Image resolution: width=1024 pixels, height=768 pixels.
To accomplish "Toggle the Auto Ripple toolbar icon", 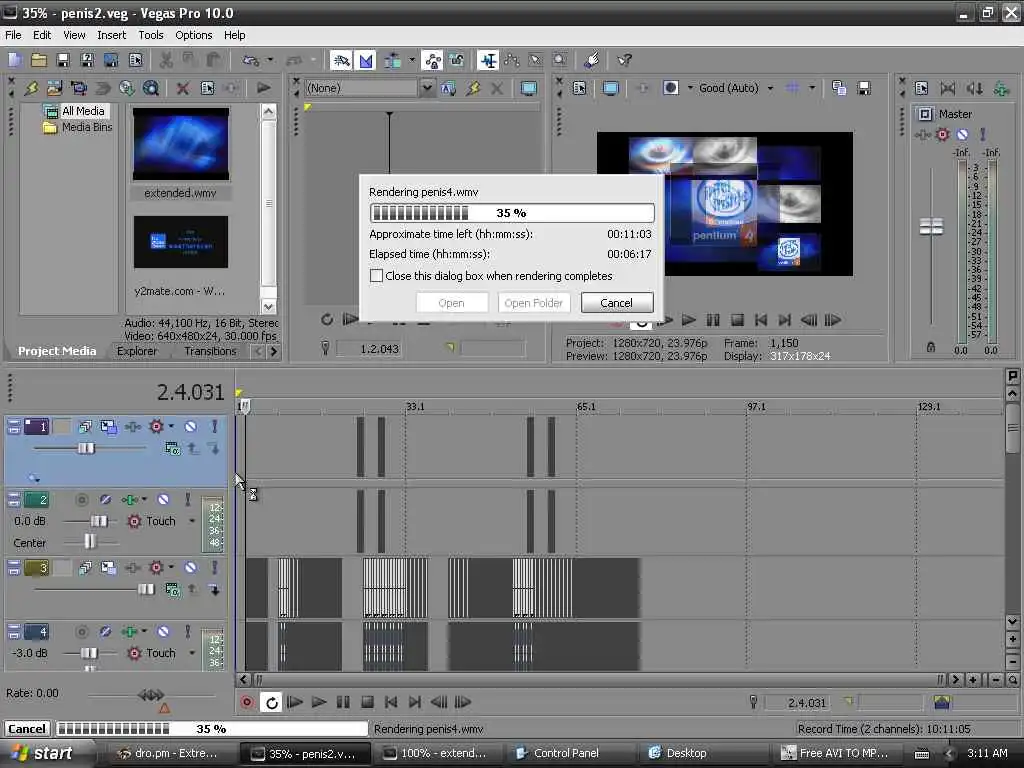I will [x=392, y=61].
